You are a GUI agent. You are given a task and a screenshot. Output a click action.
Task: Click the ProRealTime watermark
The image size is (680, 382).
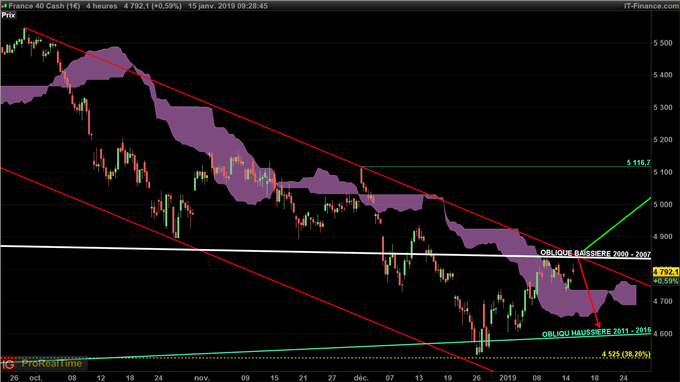[52, 364]
